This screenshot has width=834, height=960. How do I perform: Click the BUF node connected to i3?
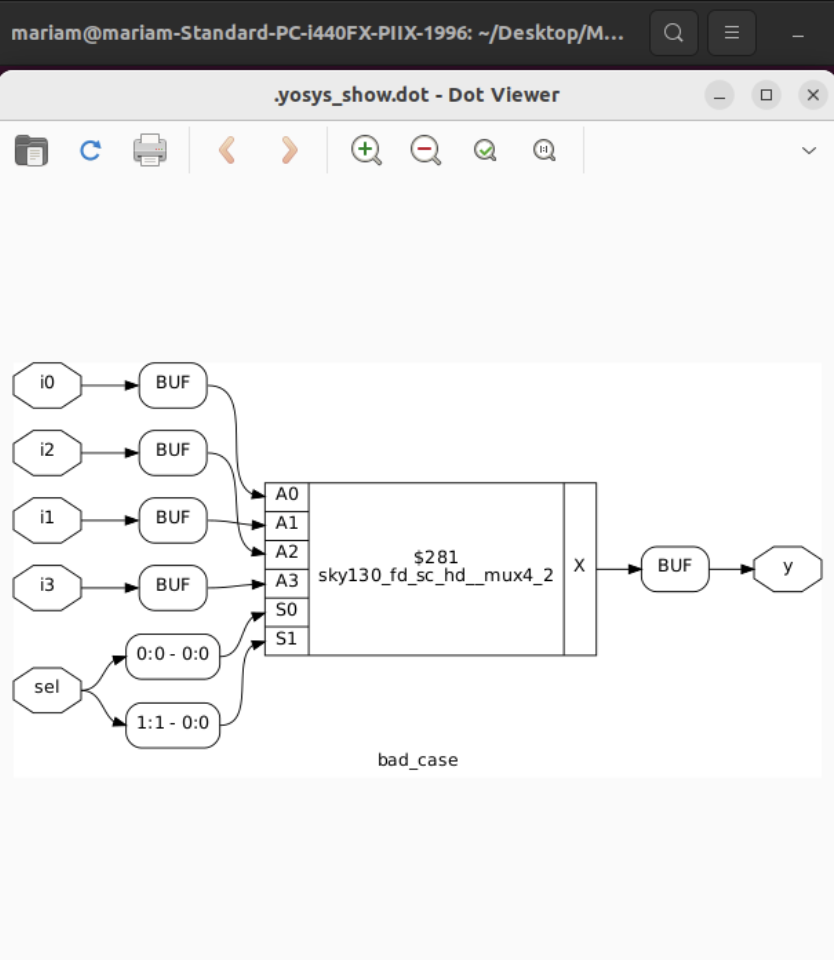tap(172, 587)
